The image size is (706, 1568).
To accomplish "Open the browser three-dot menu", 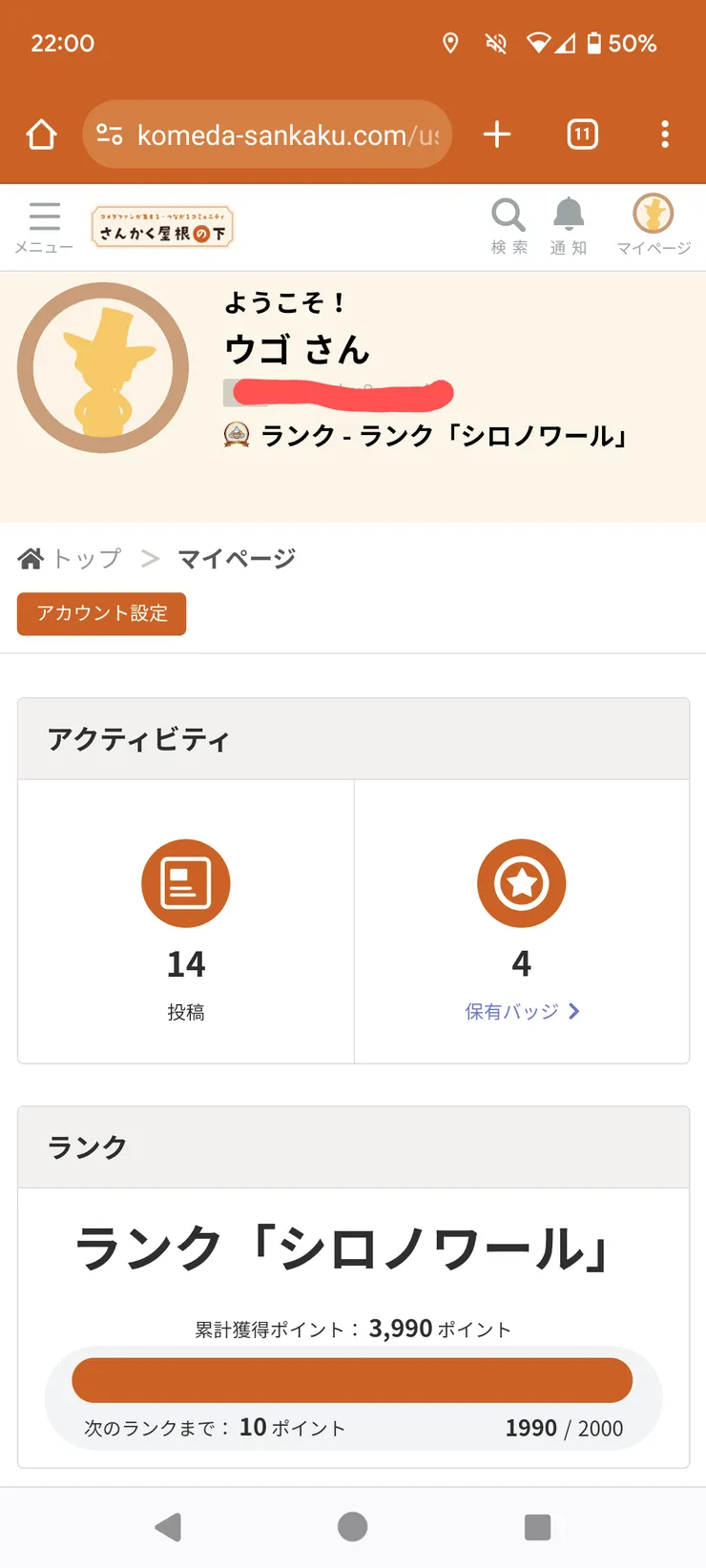I will [x=665, y=134].
